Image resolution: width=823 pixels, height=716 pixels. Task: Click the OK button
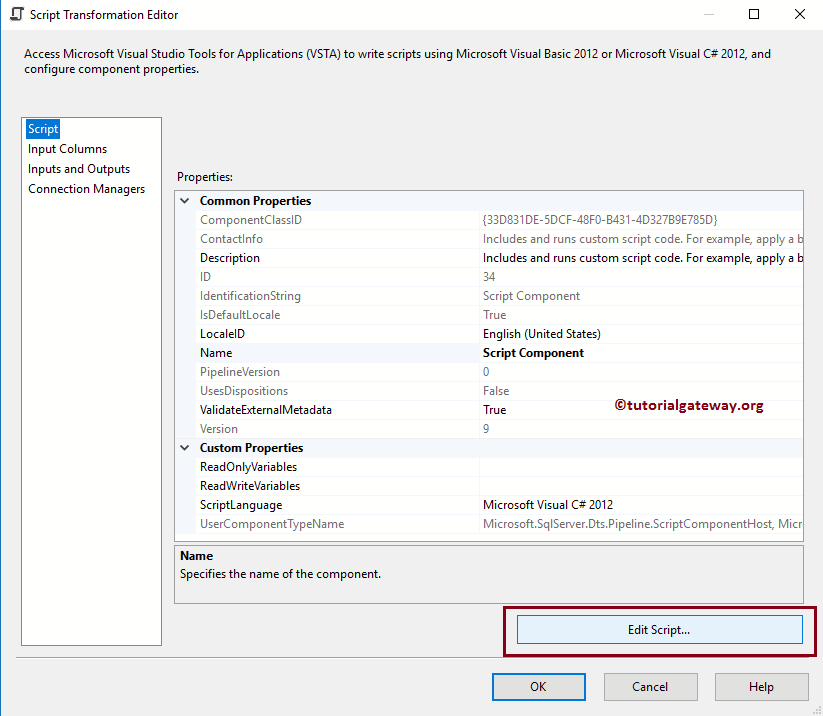[538, 687]
